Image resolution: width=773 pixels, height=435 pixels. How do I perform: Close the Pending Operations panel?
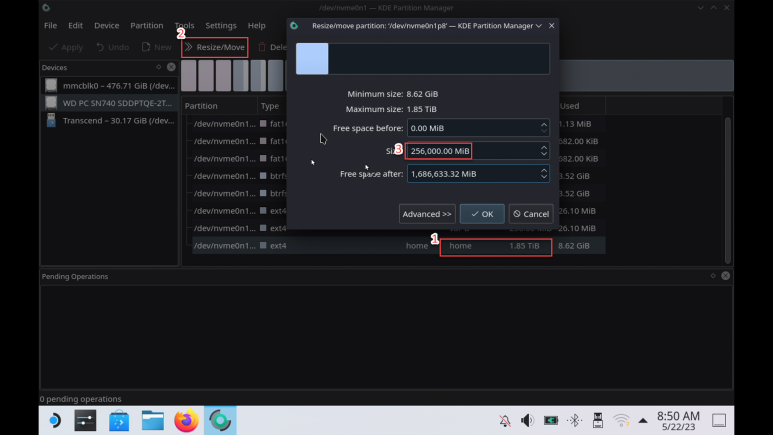click(726, 276)
